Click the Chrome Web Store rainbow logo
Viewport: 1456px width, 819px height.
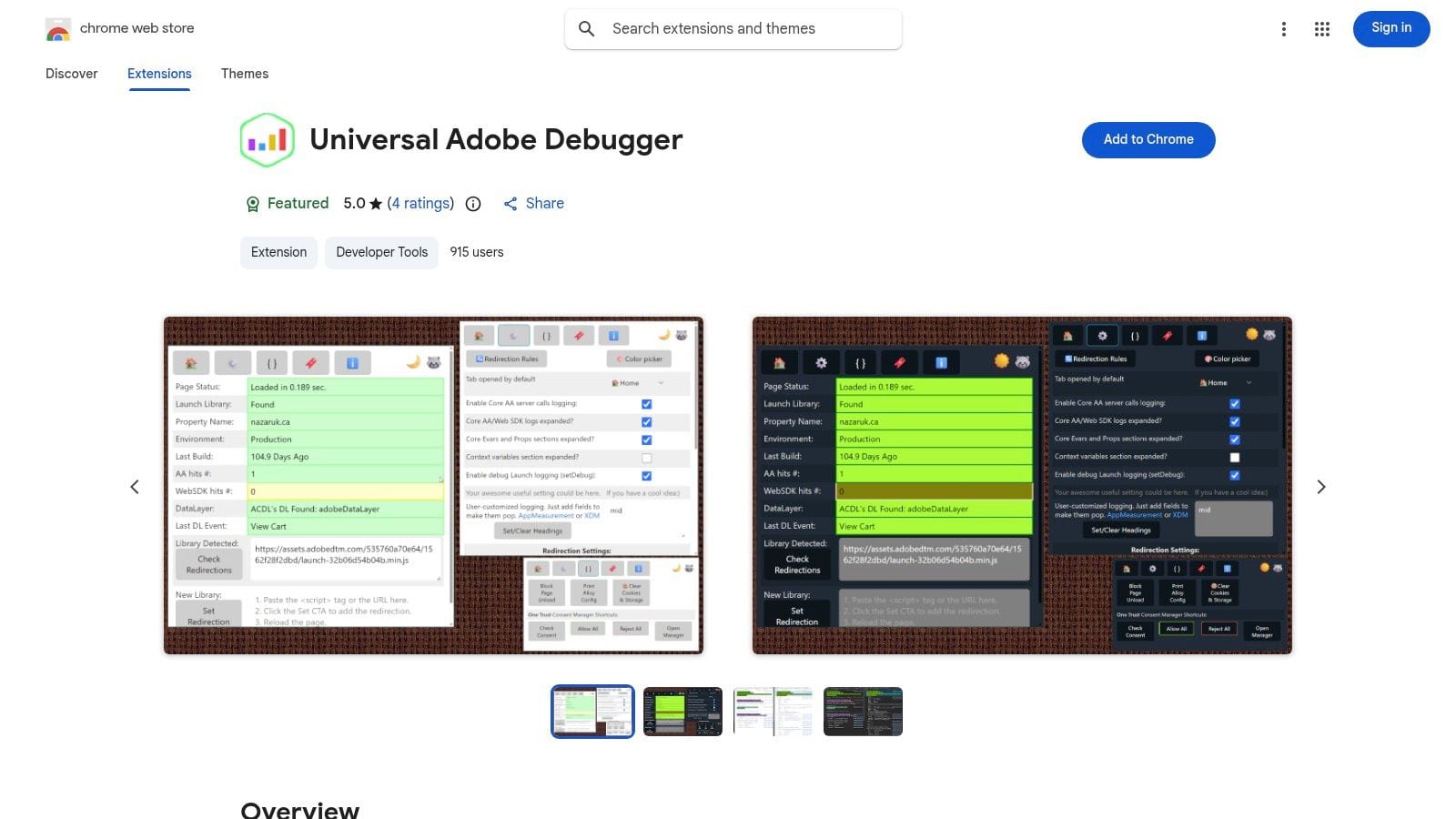[58, 29]
